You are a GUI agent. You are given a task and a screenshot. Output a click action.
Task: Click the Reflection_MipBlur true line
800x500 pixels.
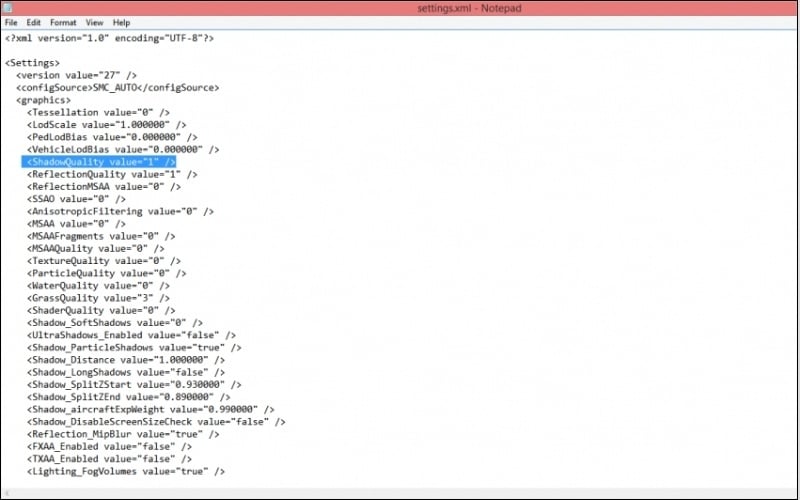[x=123, y=434]
